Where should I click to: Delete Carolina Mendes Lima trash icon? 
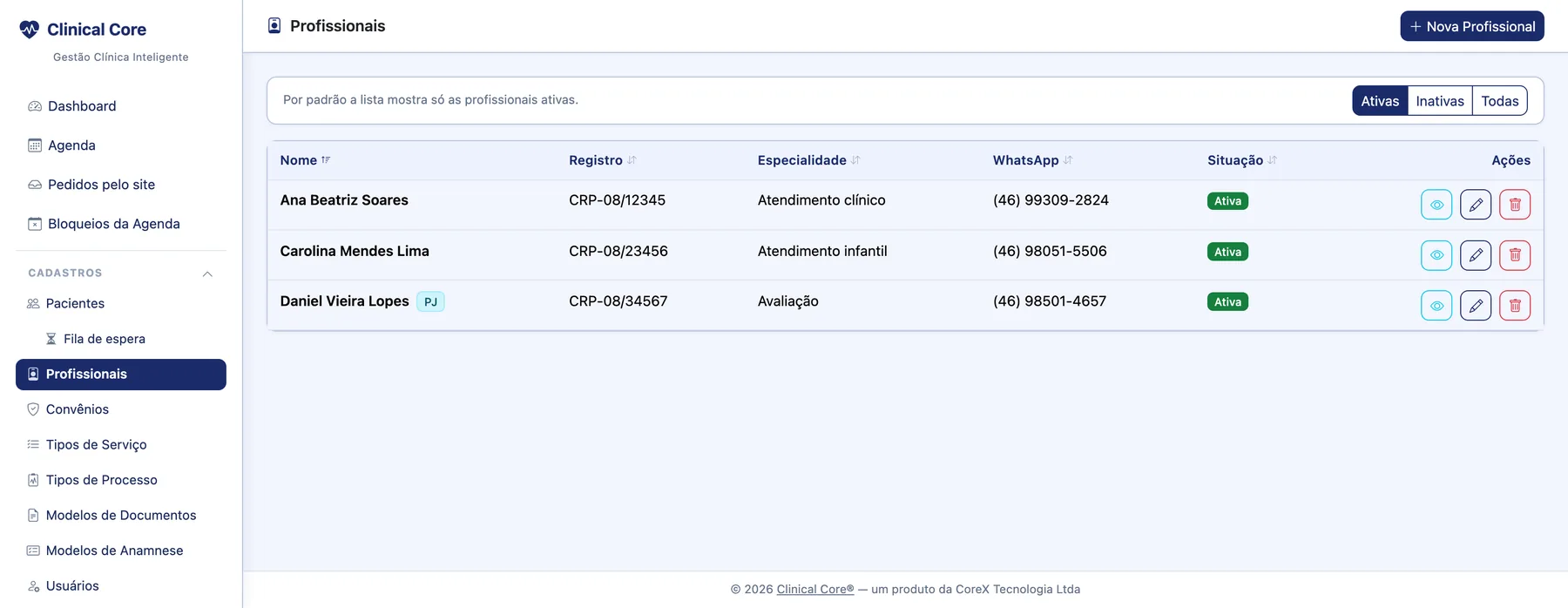coord(1515,255)
